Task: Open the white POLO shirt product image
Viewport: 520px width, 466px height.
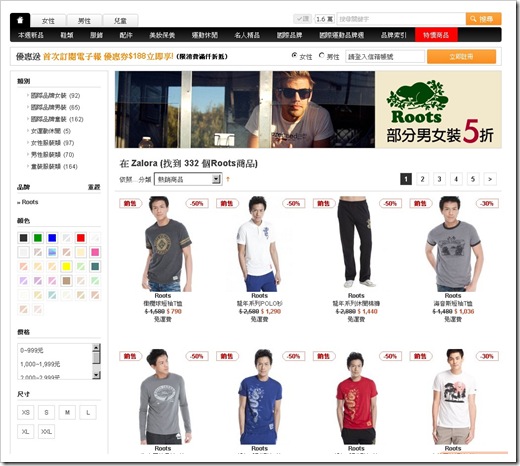Action: [260, 244]
